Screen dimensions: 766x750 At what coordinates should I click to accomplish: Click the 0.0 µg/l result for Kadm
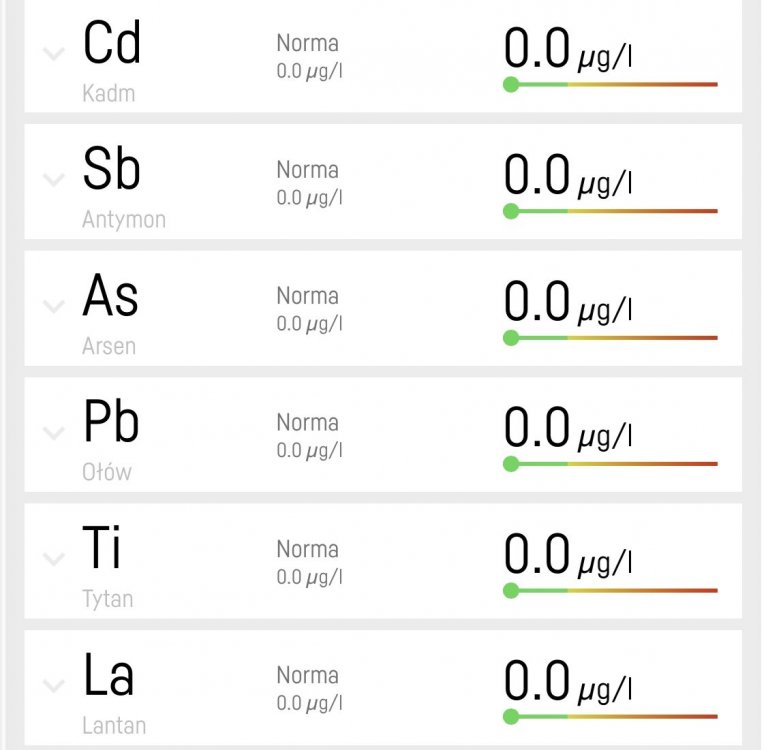[x=567, y=50]
